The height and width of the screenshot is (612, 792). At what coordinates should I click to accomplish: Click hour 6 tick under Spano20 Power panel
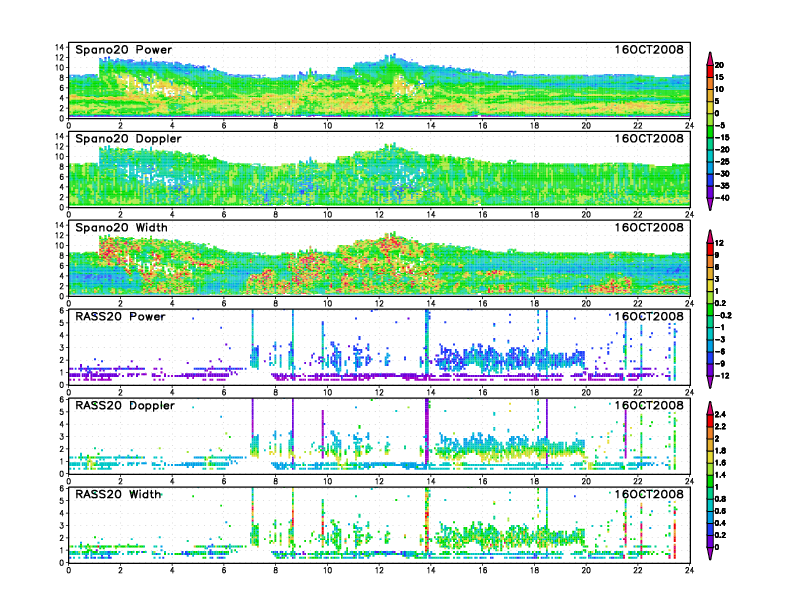(224, 126)
